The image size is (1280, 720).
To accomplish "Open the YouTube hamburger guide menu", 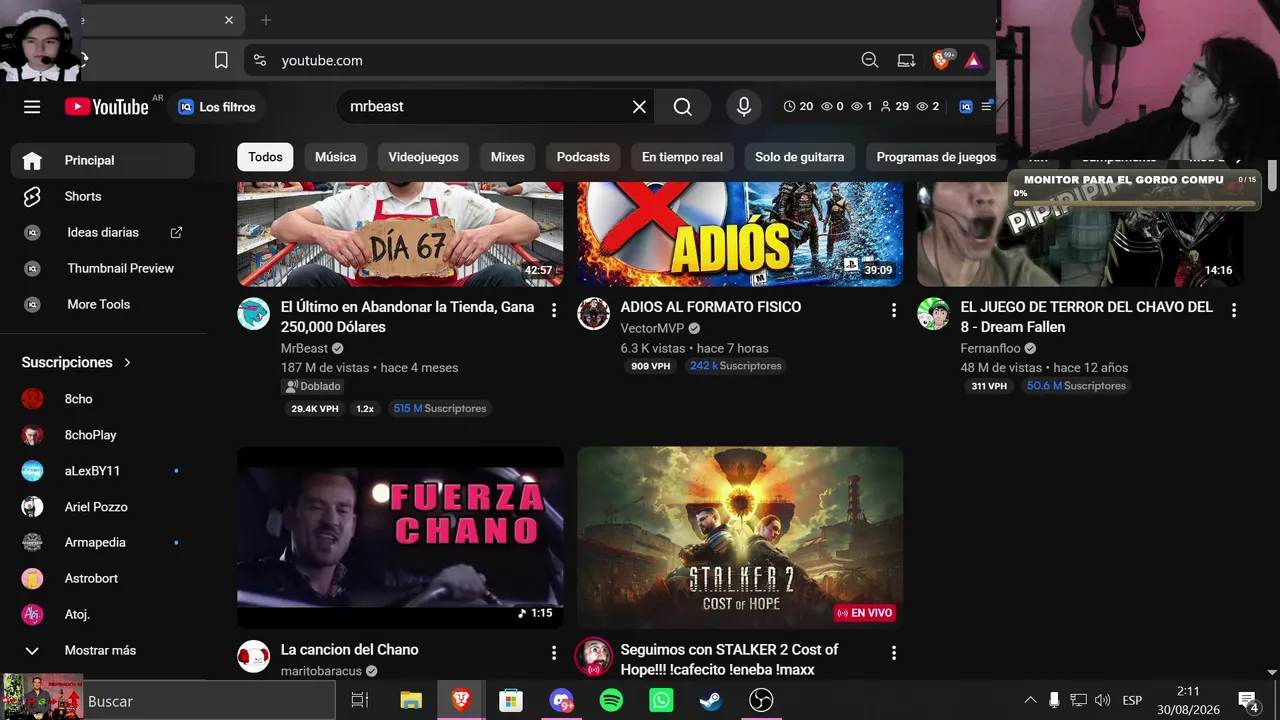I will [x=32, y=107].
